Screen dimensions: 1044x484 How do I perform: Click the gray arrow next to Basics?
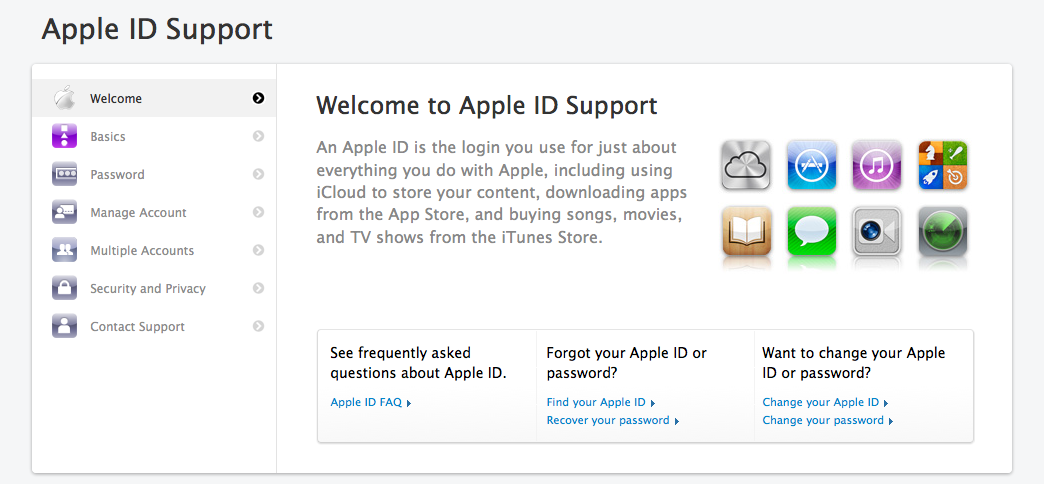(258, 136)
